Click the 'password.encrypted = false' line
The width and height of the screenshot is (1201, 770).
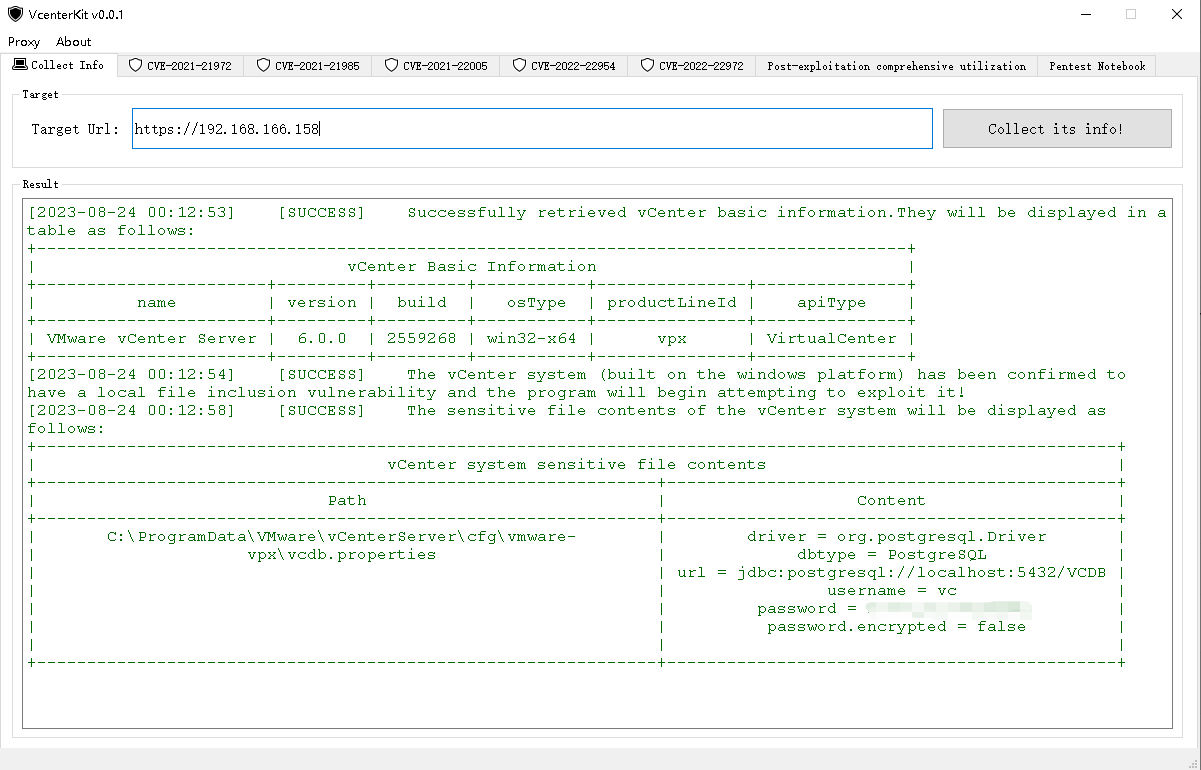click(897, 627)
